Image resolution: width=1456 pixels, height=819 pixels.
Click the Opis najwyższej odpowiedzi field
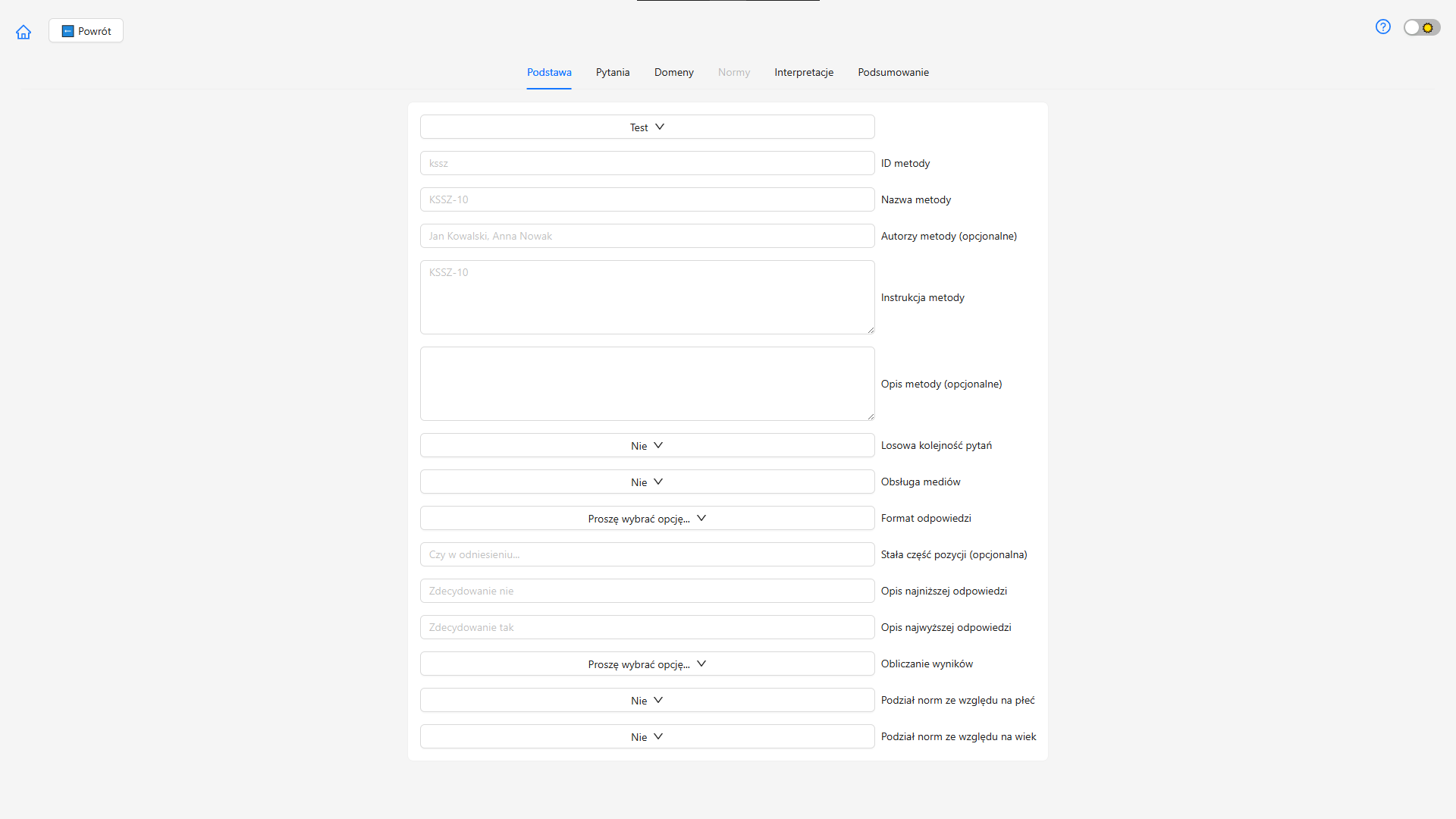pos(648,627)
